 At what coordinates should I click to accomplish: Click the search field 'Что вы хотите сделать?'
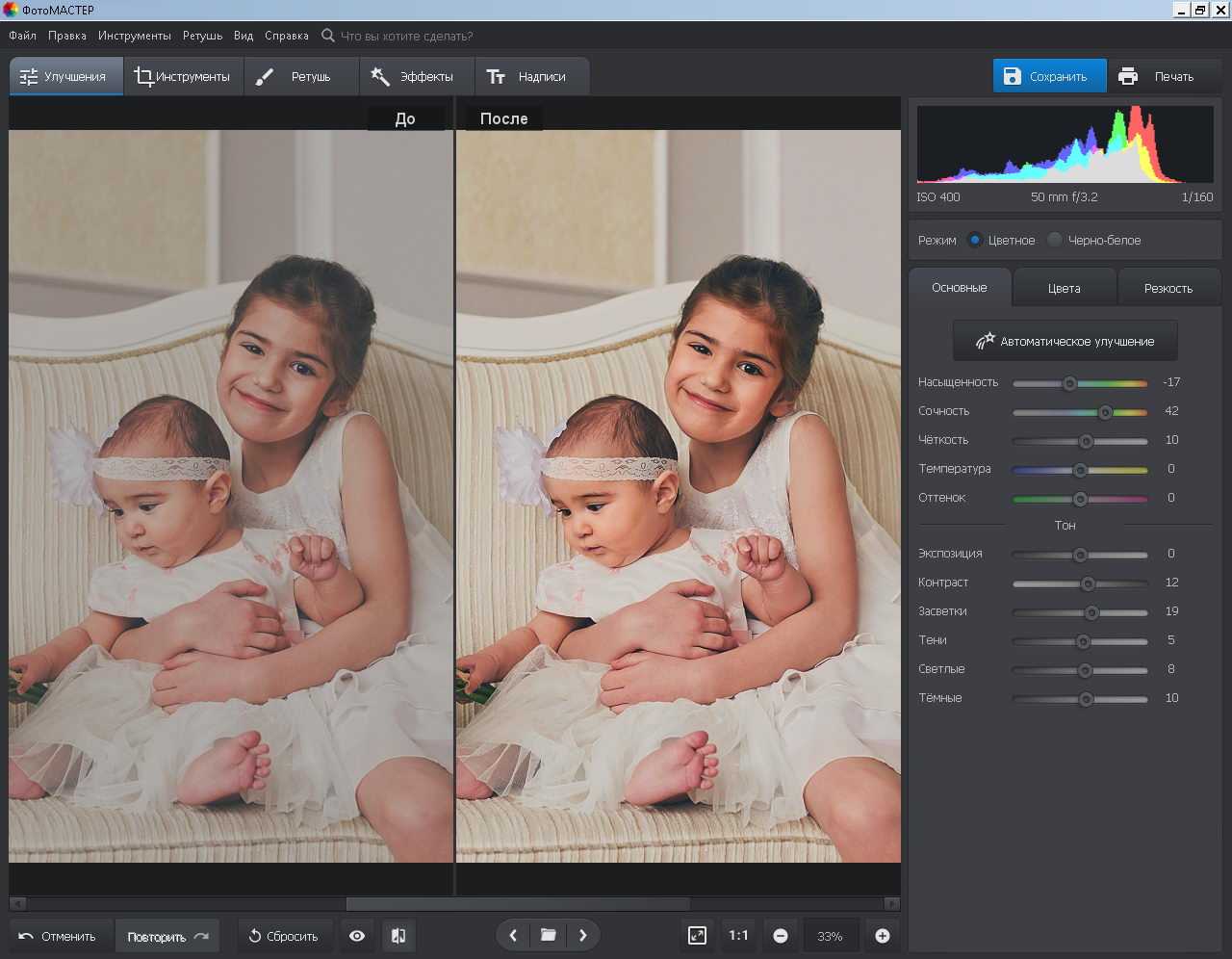pyautogui.click(x=406, y=36)
